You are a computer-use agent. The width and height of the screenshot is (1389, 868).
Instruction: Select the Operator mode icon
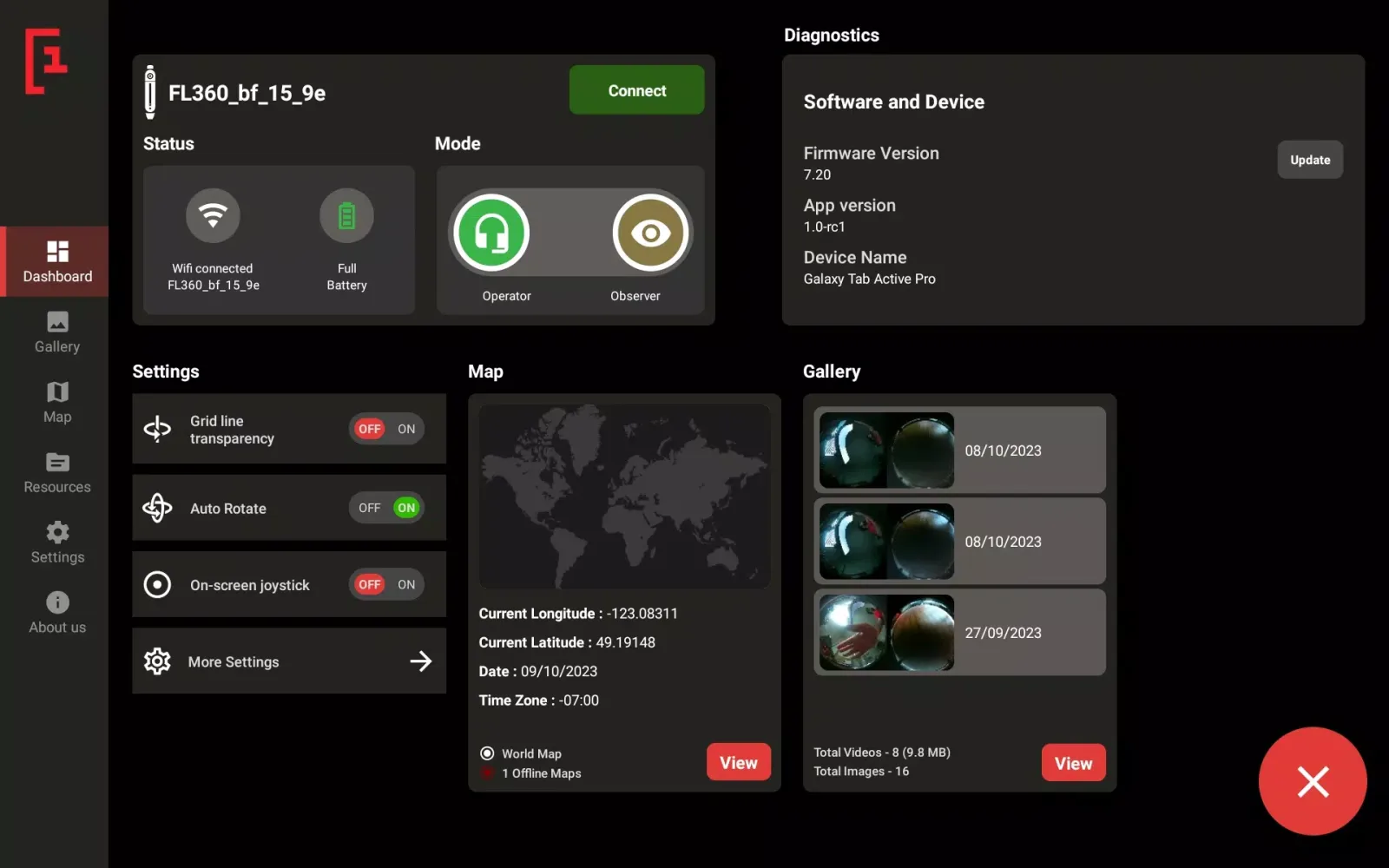[490, 233]
